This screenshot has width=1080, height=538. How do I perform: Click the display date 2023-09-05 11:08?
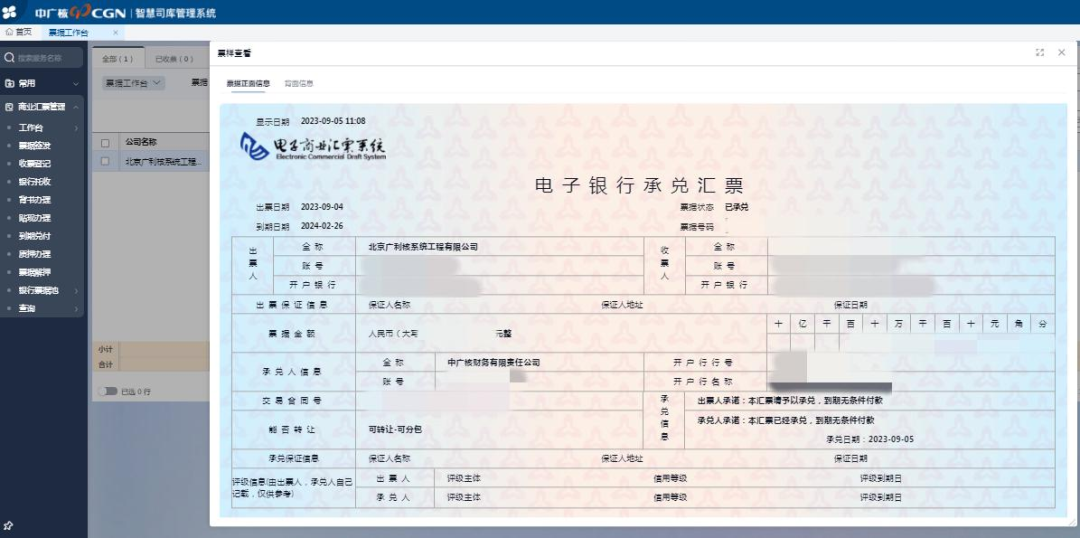tap(333, 121)
